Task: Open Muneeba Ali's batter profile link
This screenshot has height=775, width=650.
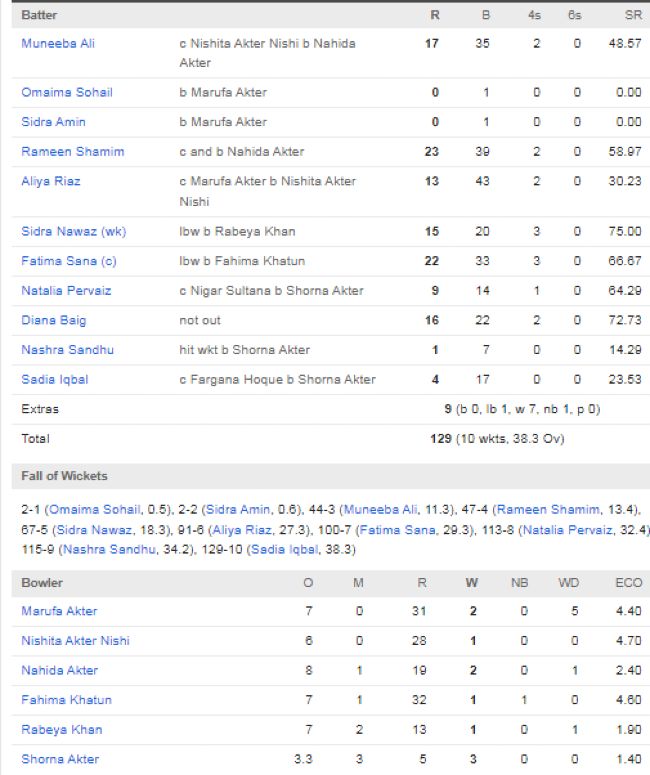Action: coord(58,44)
